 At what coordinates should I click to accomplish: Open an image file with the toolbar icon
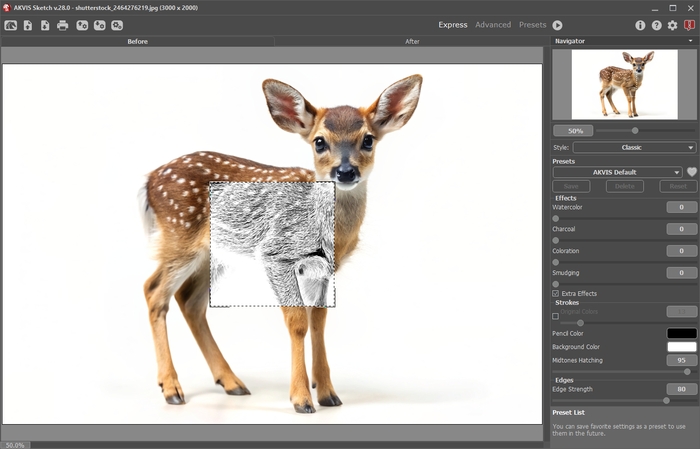[28, 25]
